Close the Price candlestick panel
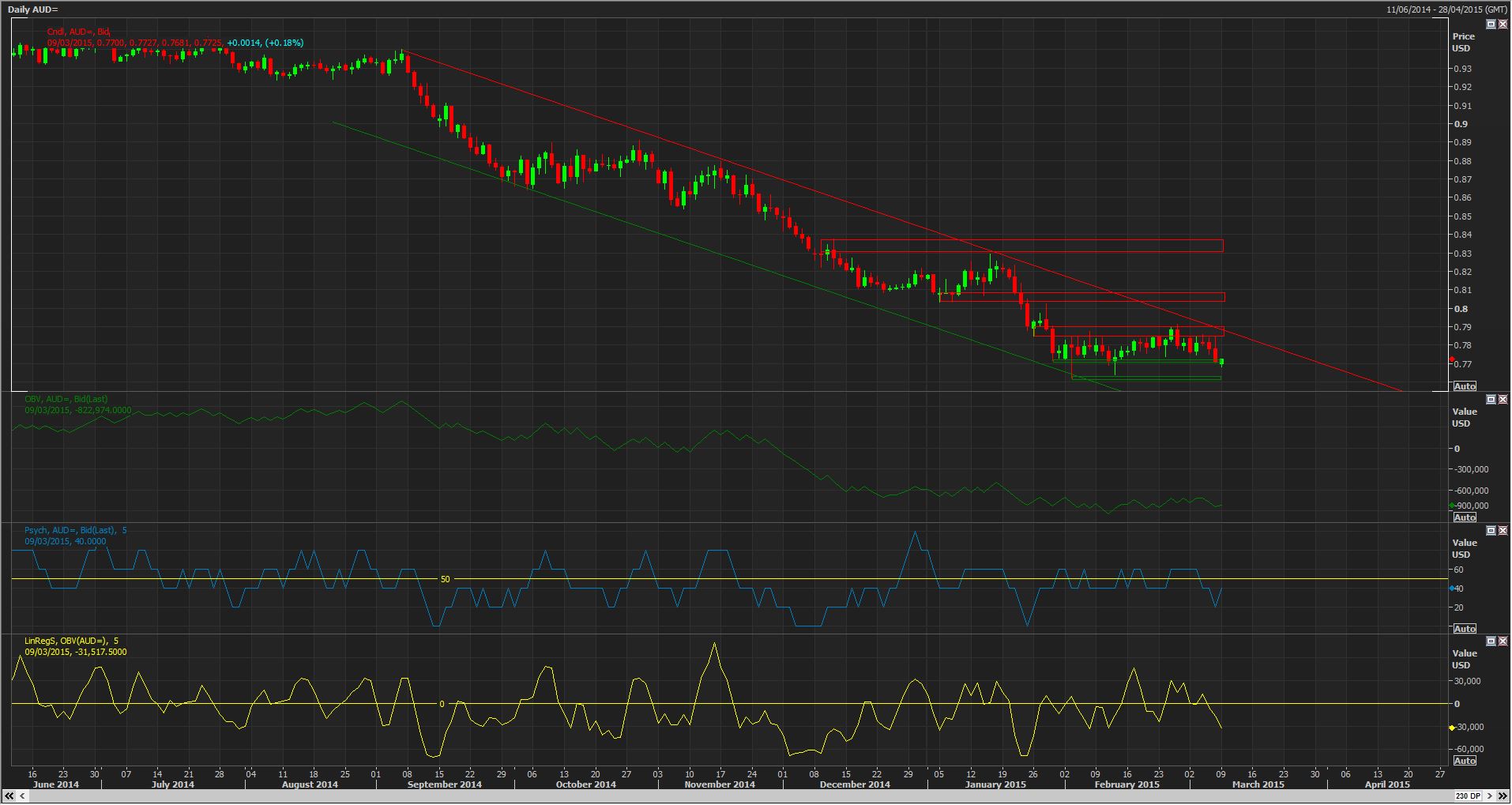The height and width of the screenshot is (805, 1512). pyautogui.click(x=1503, y=24)
